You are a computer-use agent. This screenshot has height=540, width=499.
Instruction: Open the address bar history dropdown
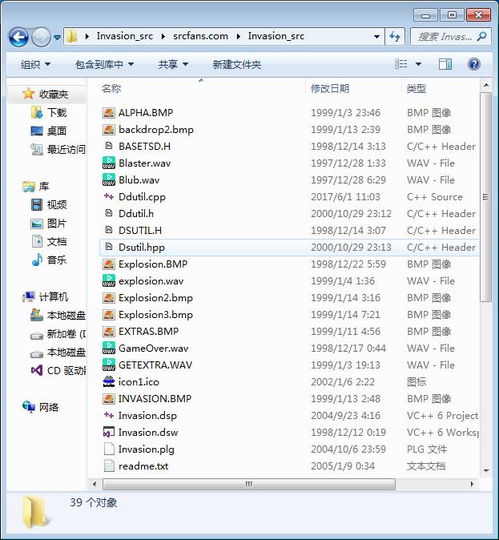coord(376,37)
